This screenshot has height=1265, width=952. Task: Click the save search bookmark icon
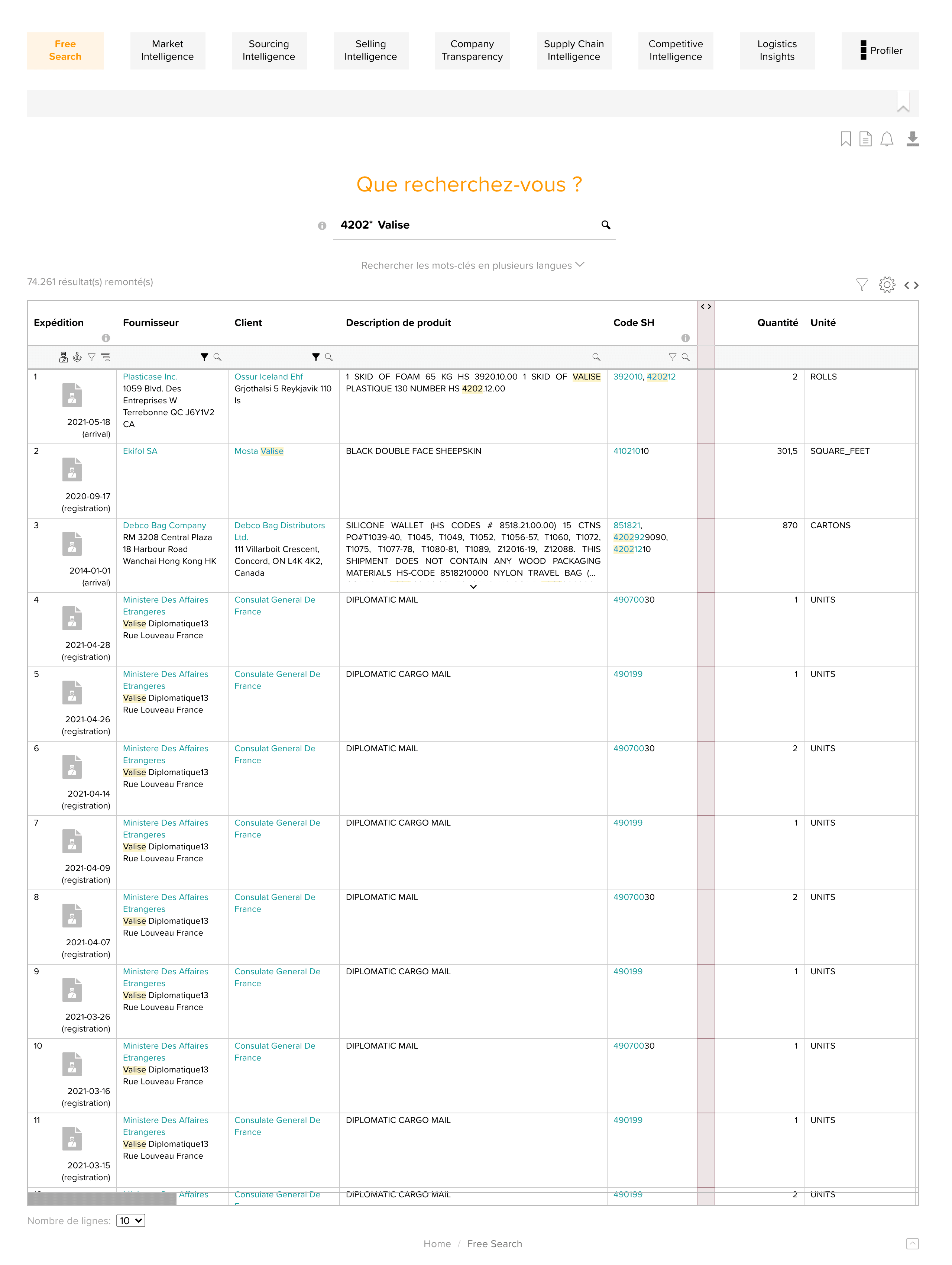845,139
